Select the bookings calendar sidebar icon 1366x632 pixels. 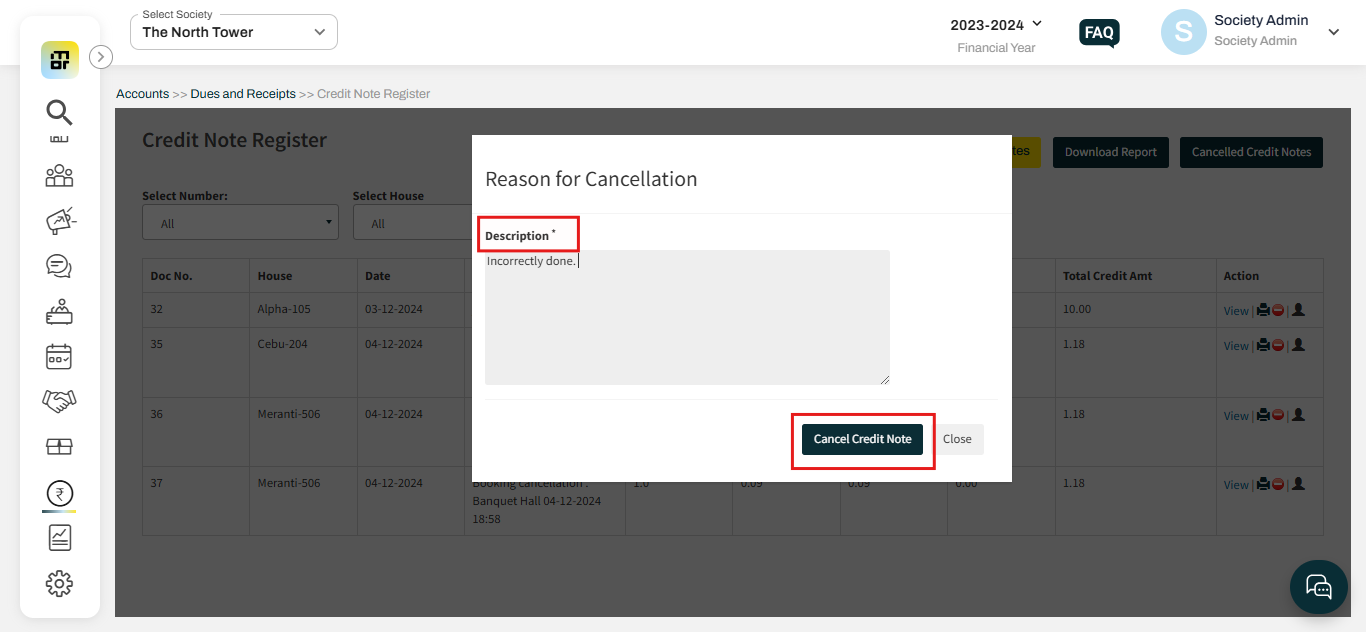click(x=58, y=356)
